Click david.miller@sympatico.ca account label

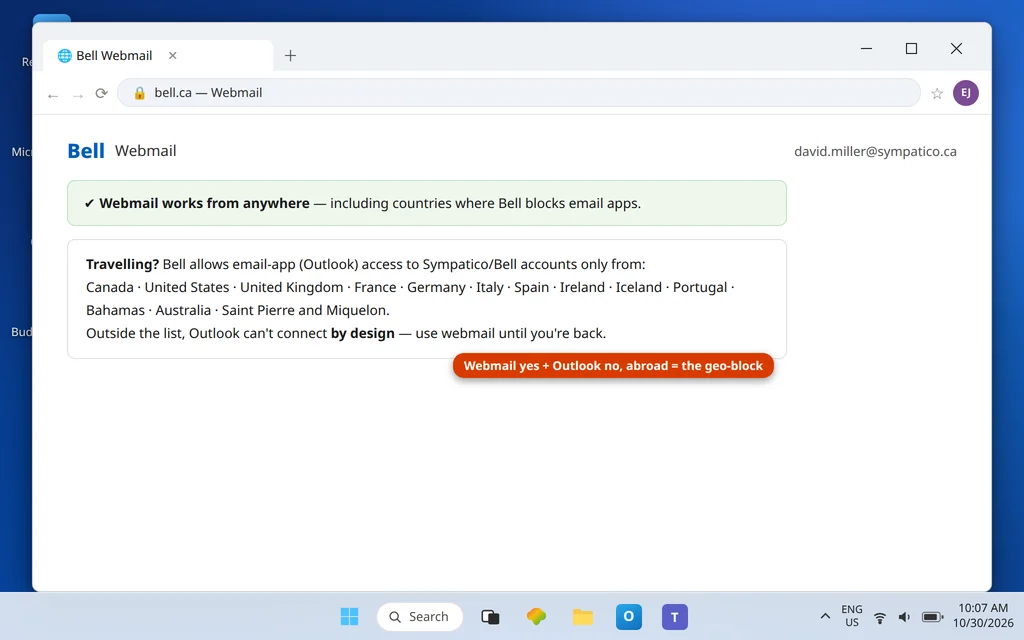click(875, 152)
